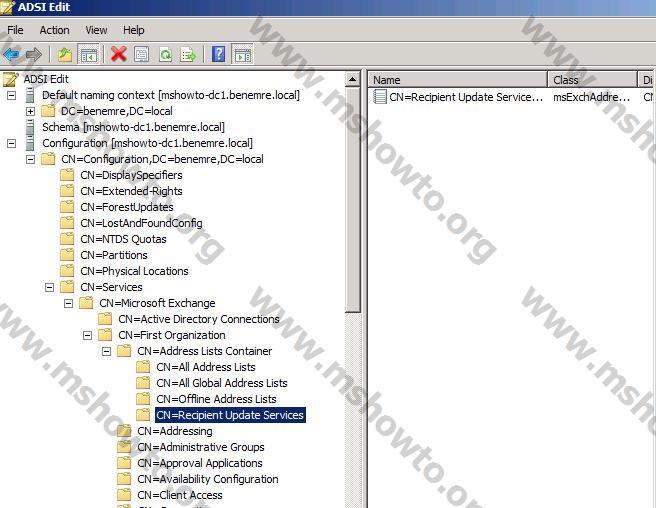Click the Recipient Update Service object icon
The image size is (656, 508).
point(379,97)
